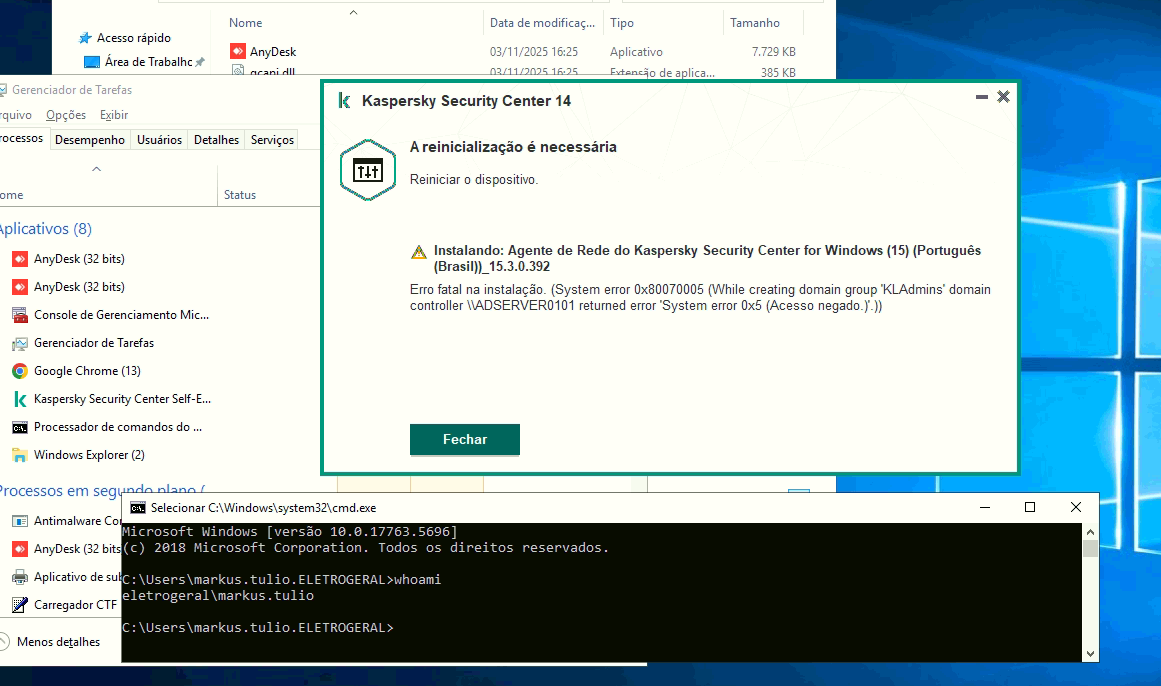
Task: Select Kaspersky Security Center Self-E... icon
Action: (x=20, y=399)
